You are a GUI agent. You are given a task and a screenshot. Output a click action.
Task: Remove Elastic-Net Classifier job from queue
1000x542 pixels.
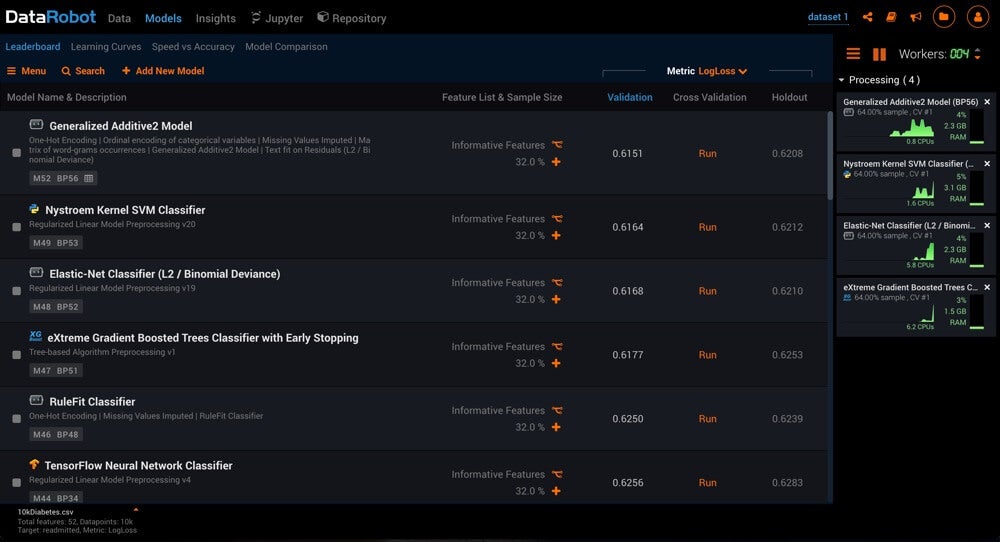(x=987, y=226)
